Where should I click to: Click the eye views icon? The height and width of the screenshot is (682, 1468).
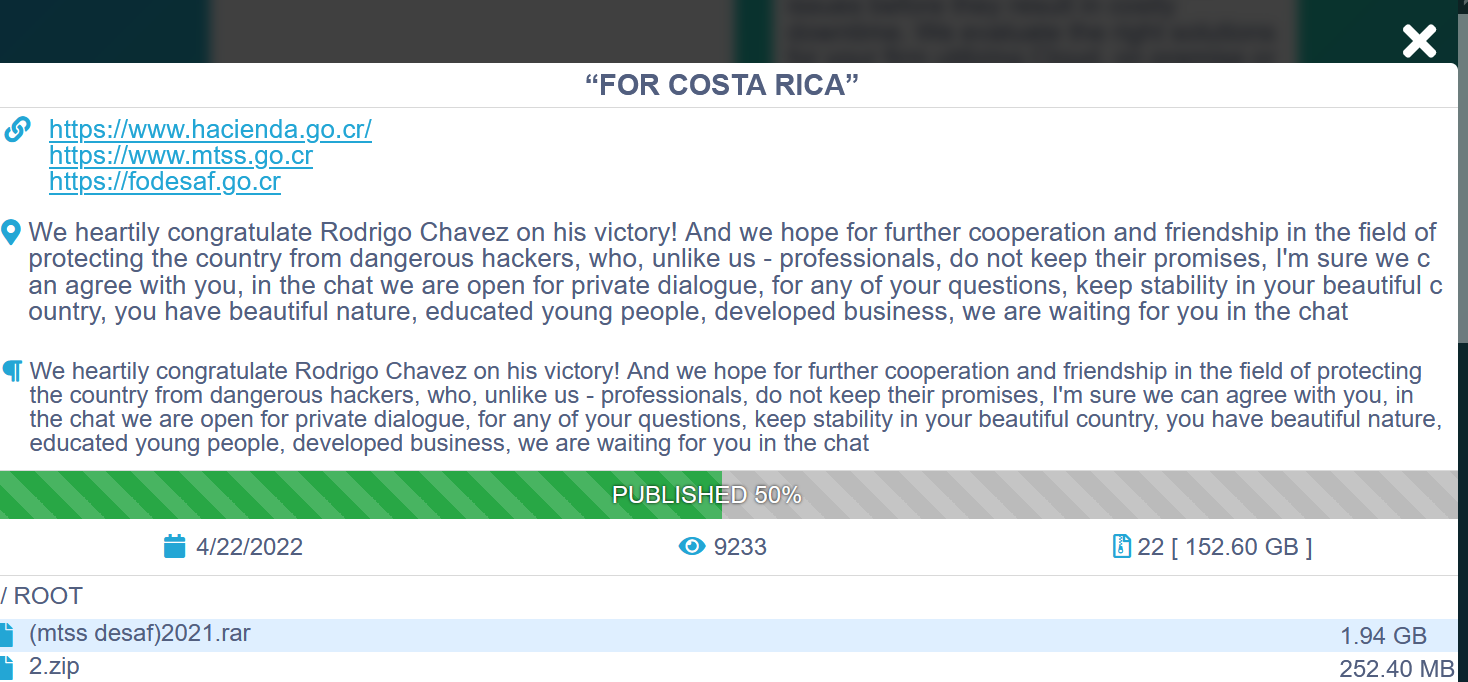point(692,546)
